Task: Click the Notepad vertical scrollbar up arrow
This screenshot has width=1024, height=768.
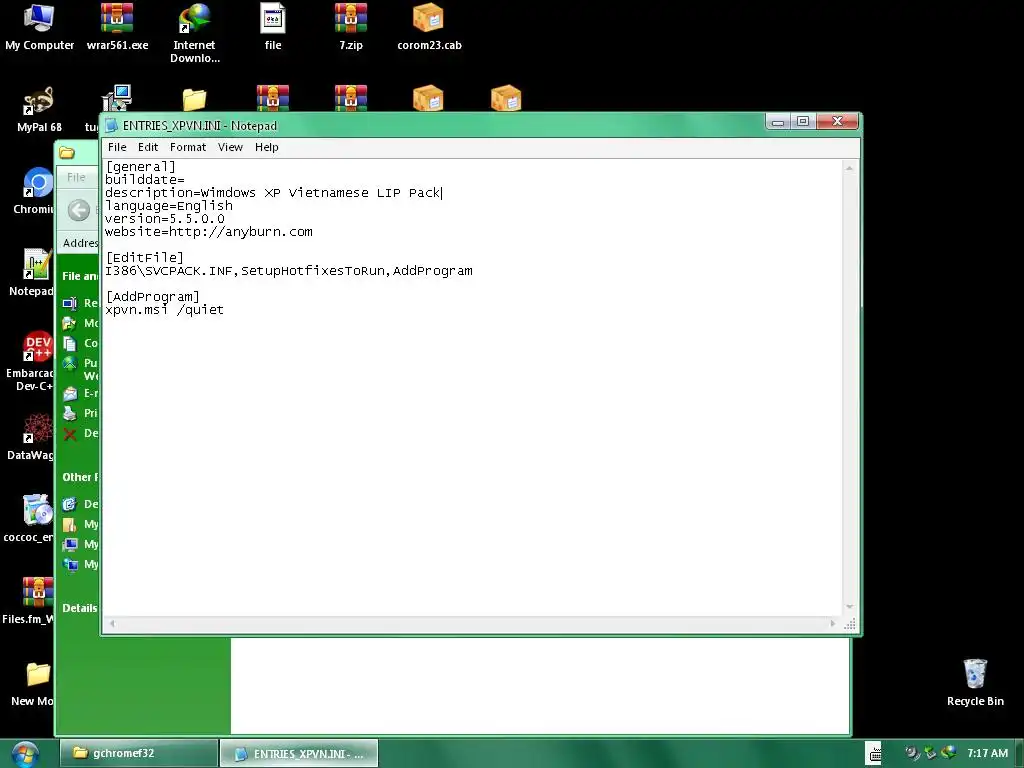Action: 849,168
